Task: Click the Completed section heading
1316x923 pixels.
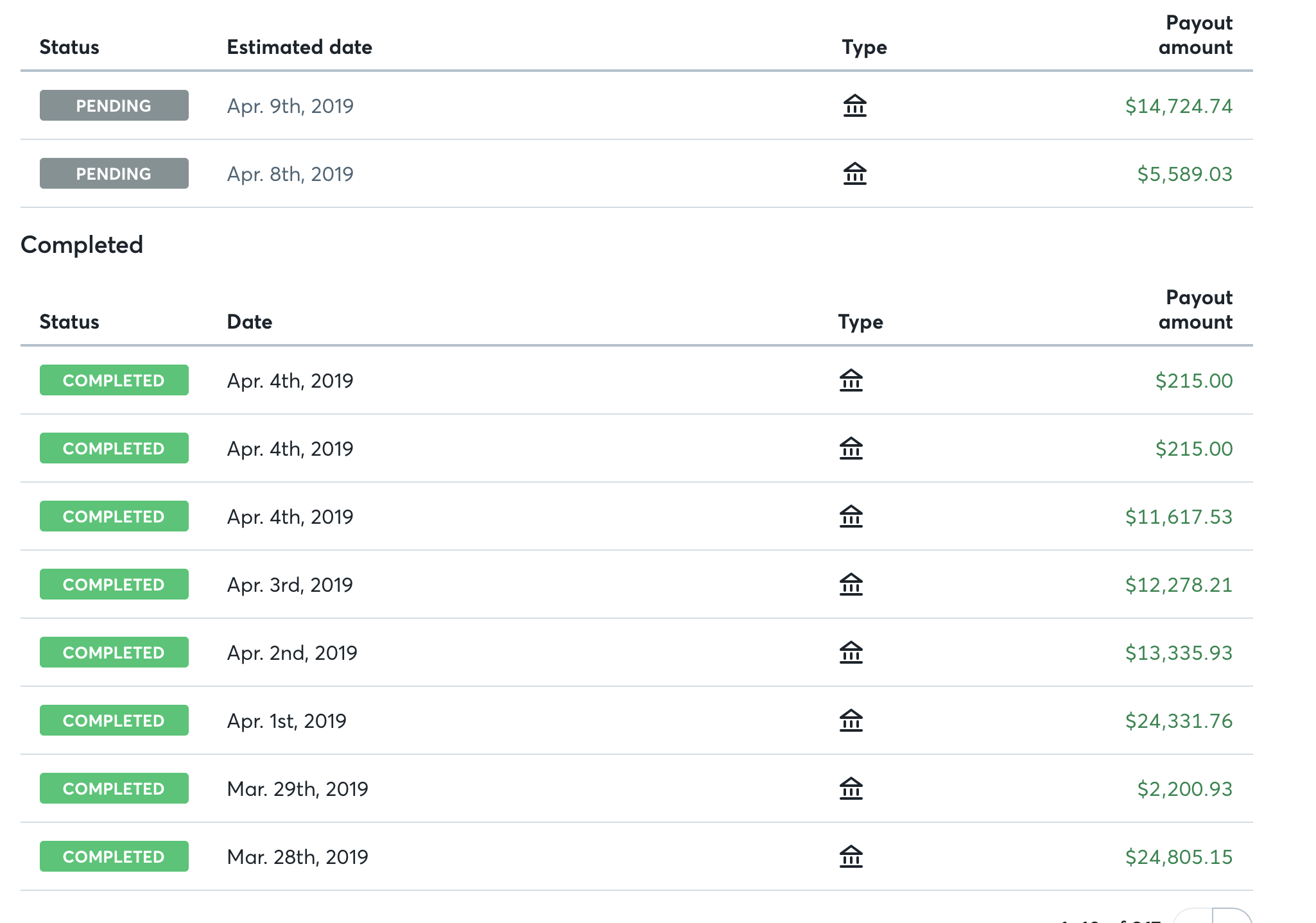Action: point(82,245)
